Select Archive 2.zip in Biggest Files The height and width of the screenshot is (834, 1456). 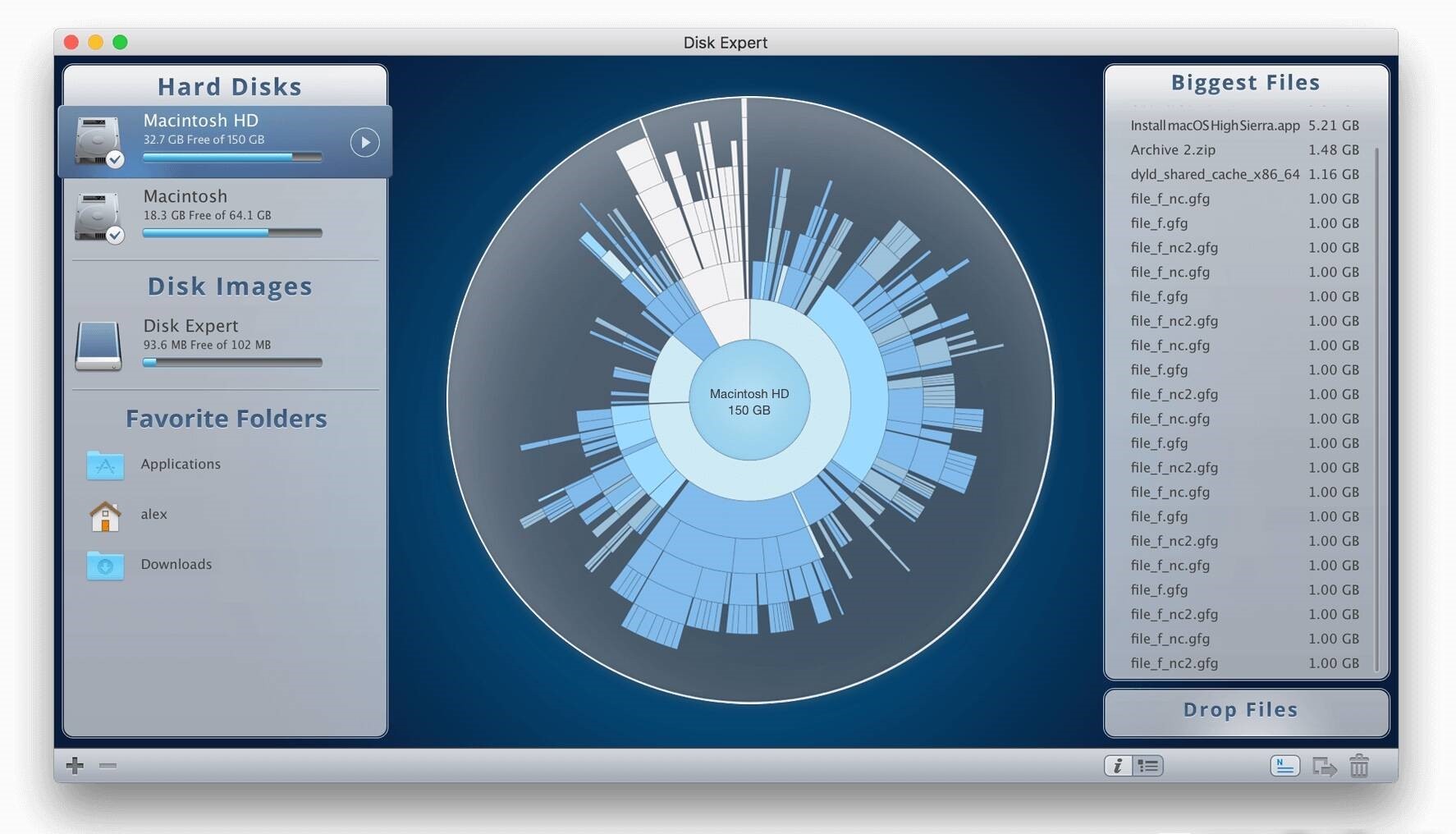click(x=1173, y=149)
